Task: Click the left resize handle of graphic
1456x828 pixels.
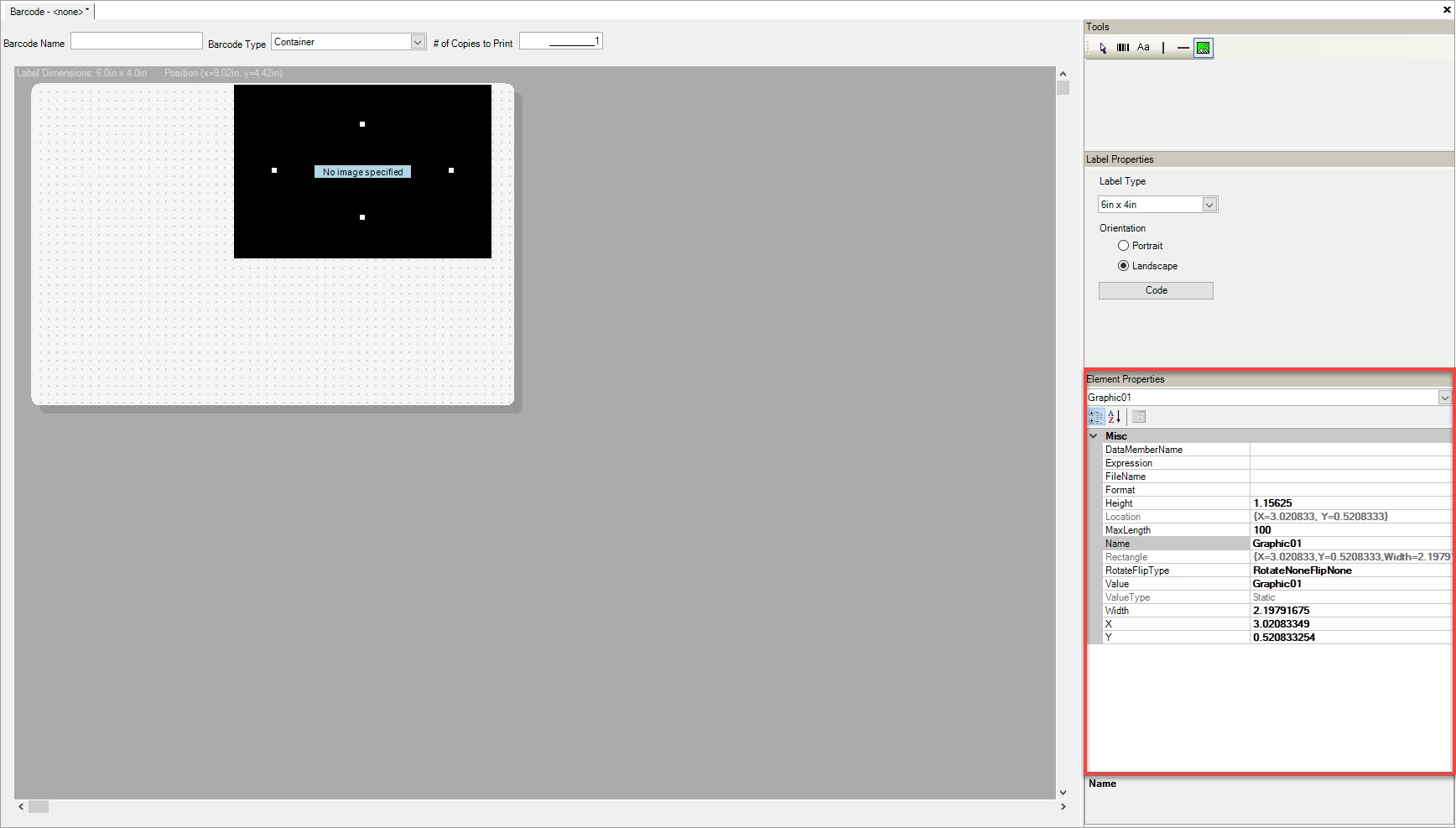Action: [x=274, y=170]
